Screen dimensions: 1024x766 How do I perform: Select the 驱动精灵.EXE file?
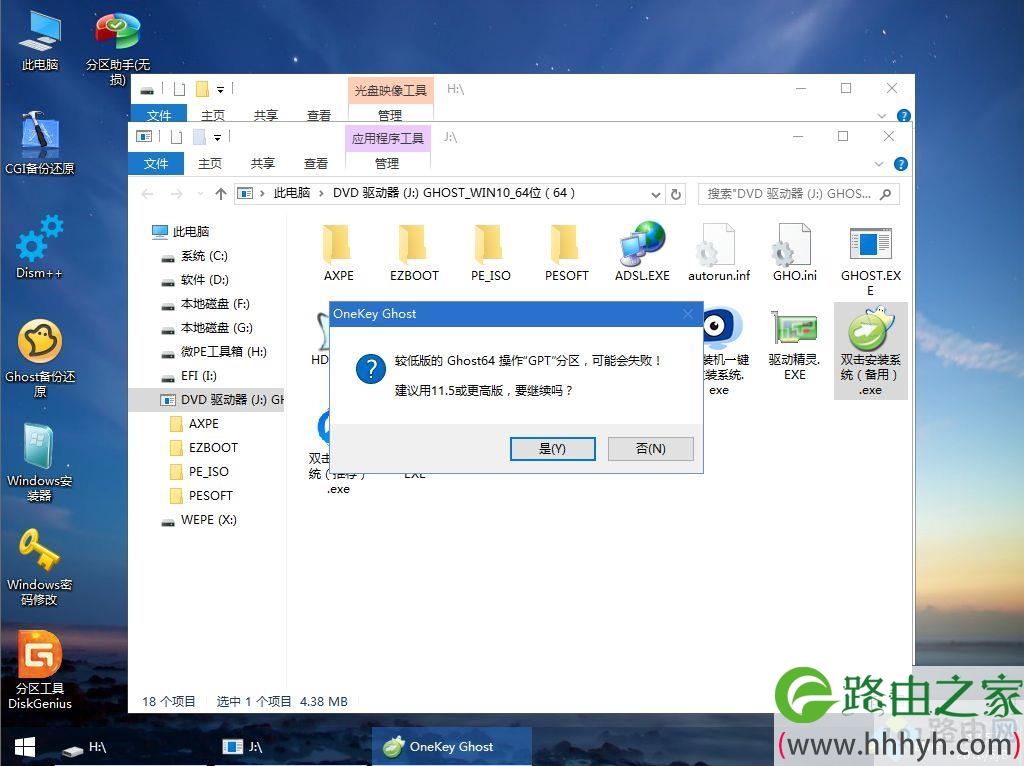794,345
